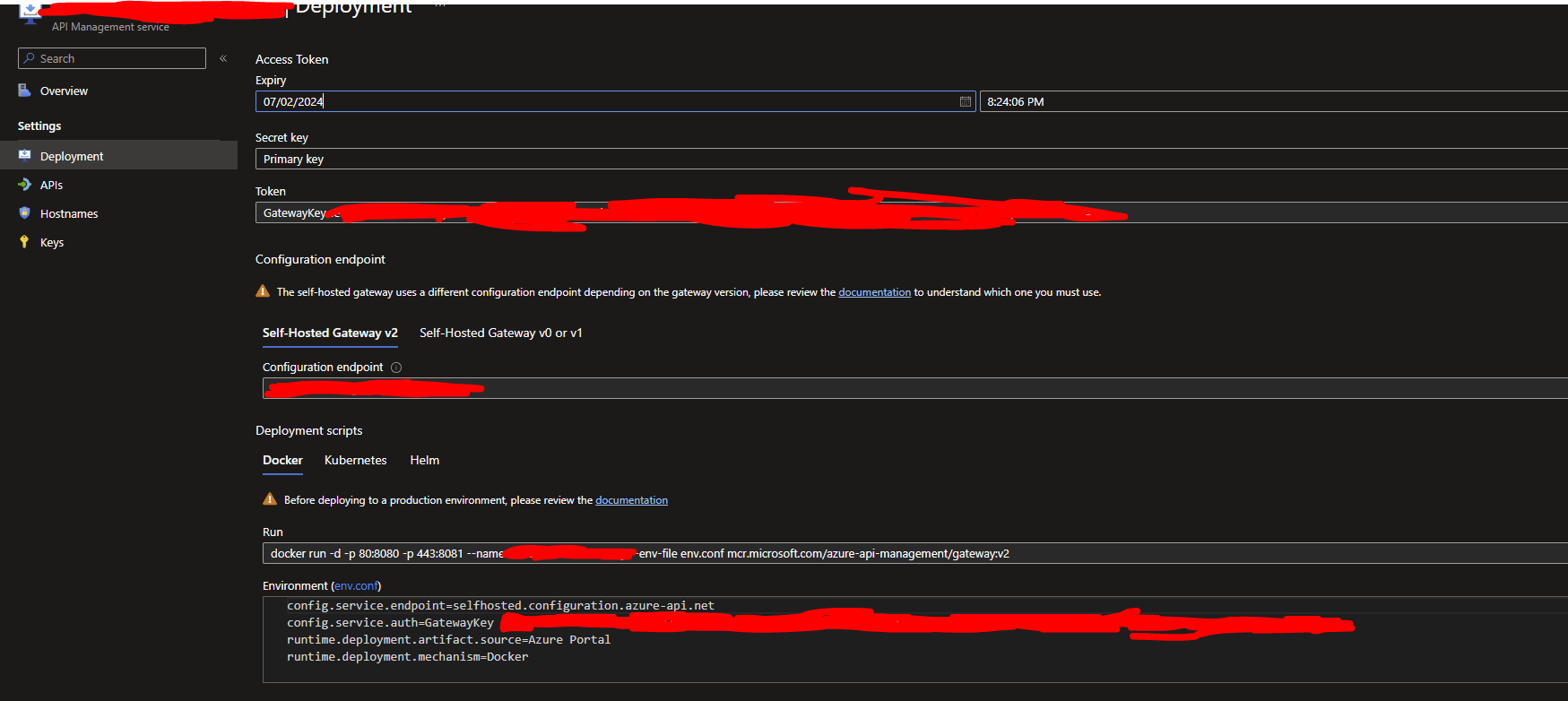Switch to the Helm scripts tab
Viewport: 1568px width, 701px height.
point(424,460)
